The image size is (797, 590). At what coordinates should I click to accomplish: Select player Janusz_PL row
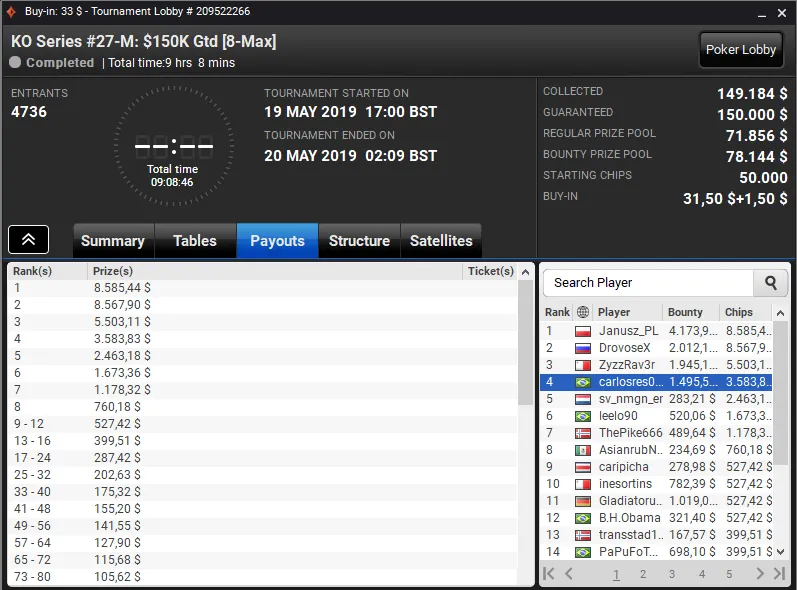click(x=656, y=331)
